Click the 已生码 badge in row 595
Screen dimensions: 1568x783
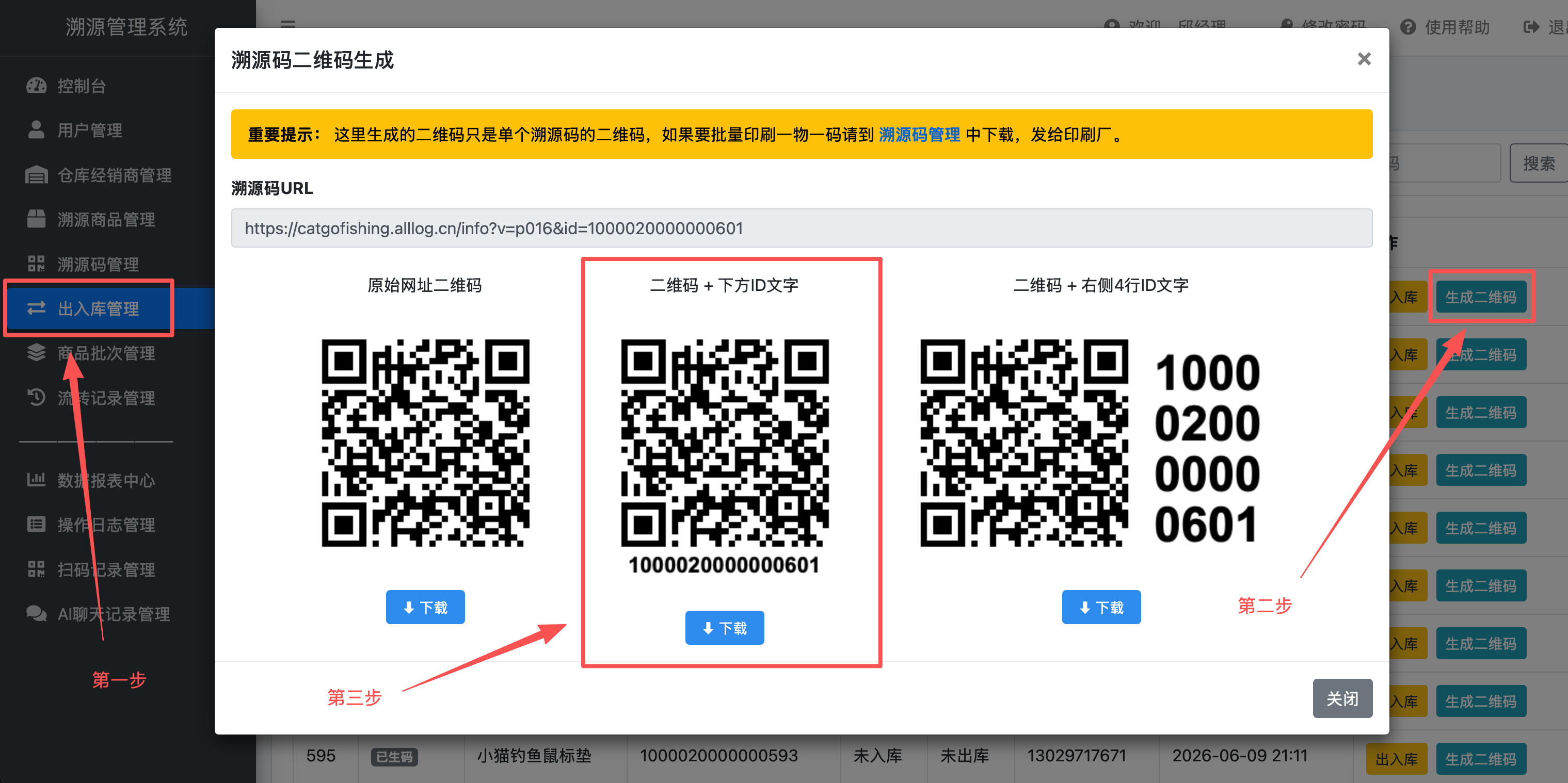click(394, 757)
